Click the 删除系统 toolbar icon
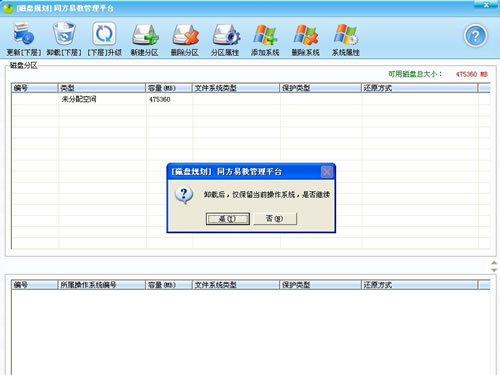Viewport: 500px width, 375px height. tap(306, 34)
